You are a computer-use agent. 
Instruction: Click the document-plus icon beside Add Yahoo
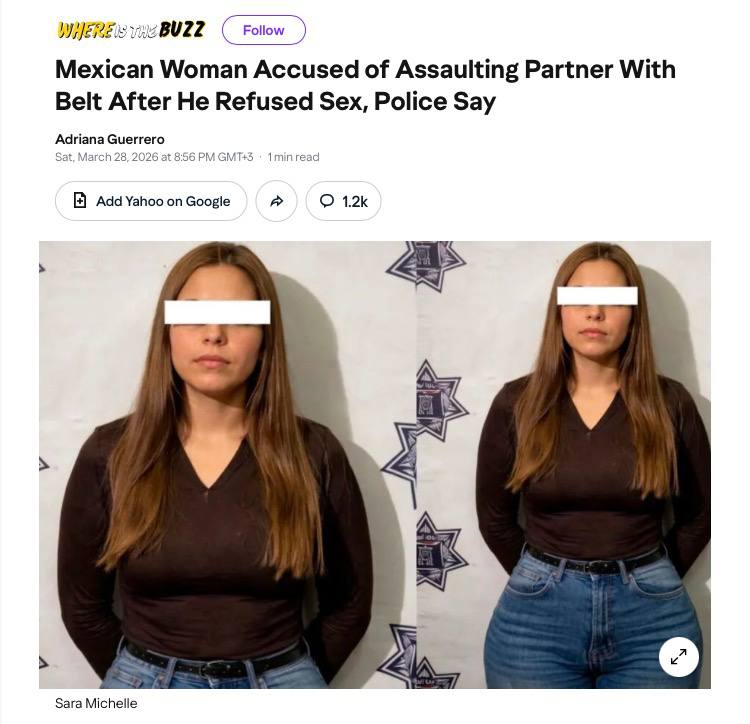(80, 200)
